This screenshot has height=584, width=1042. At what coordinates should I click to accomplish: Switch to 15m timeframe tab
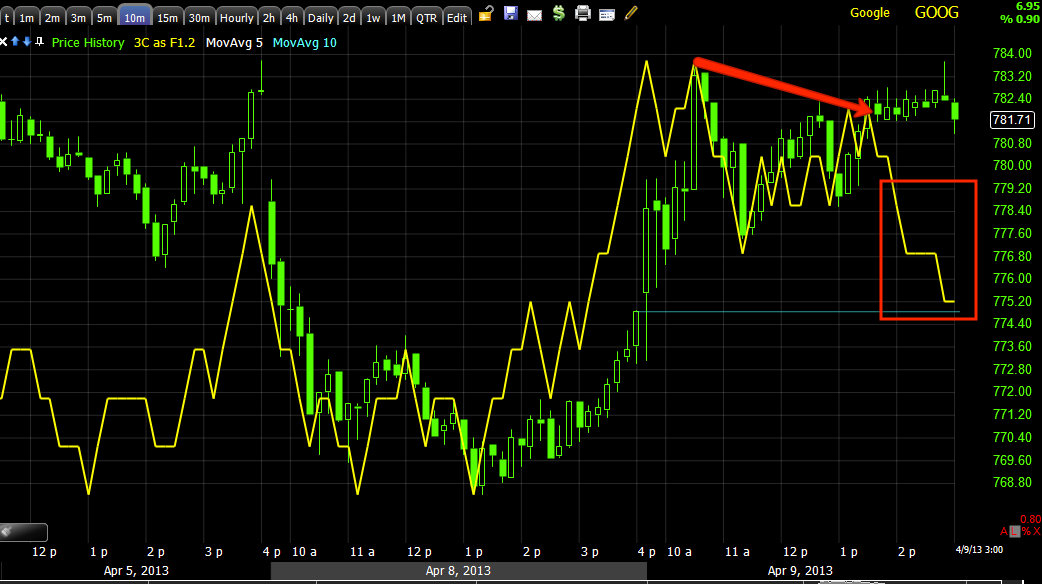click(x=167, y=18)
